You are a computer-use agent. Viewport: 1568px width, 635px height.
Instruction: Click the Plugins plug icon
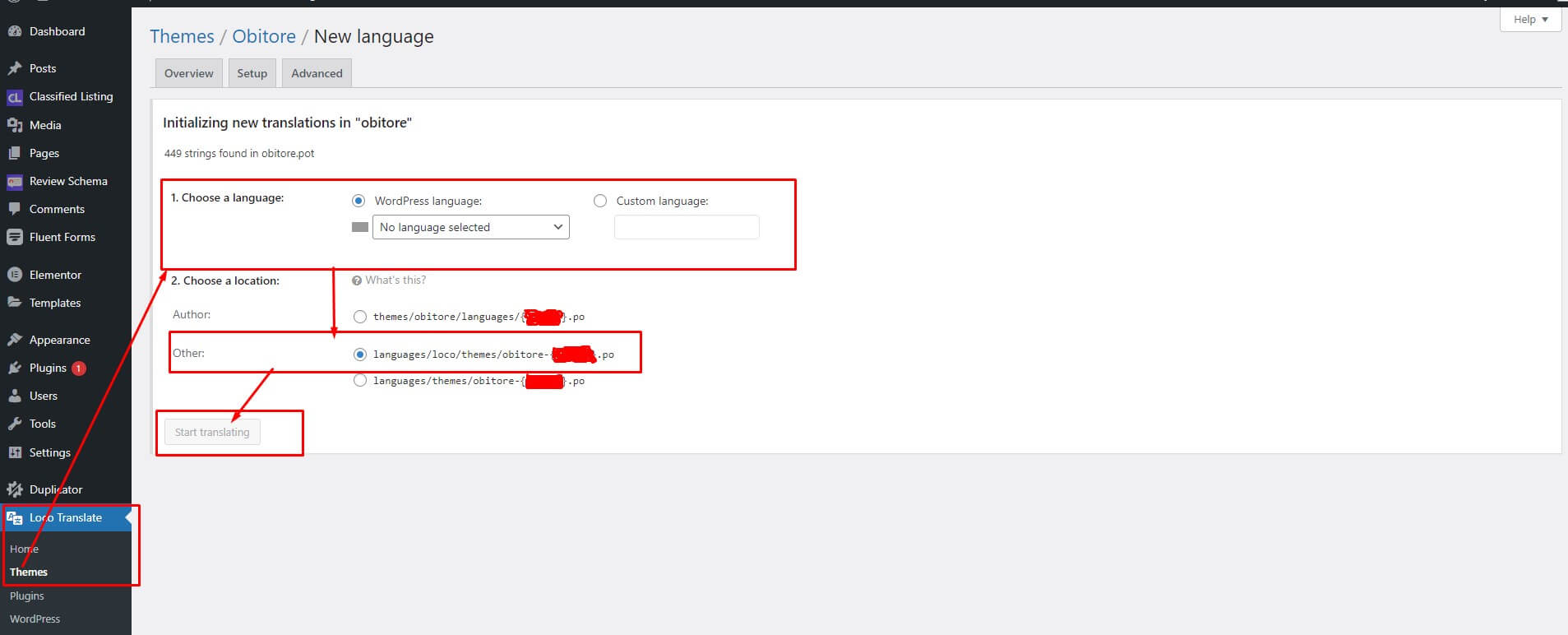click(x=15, y=368)
